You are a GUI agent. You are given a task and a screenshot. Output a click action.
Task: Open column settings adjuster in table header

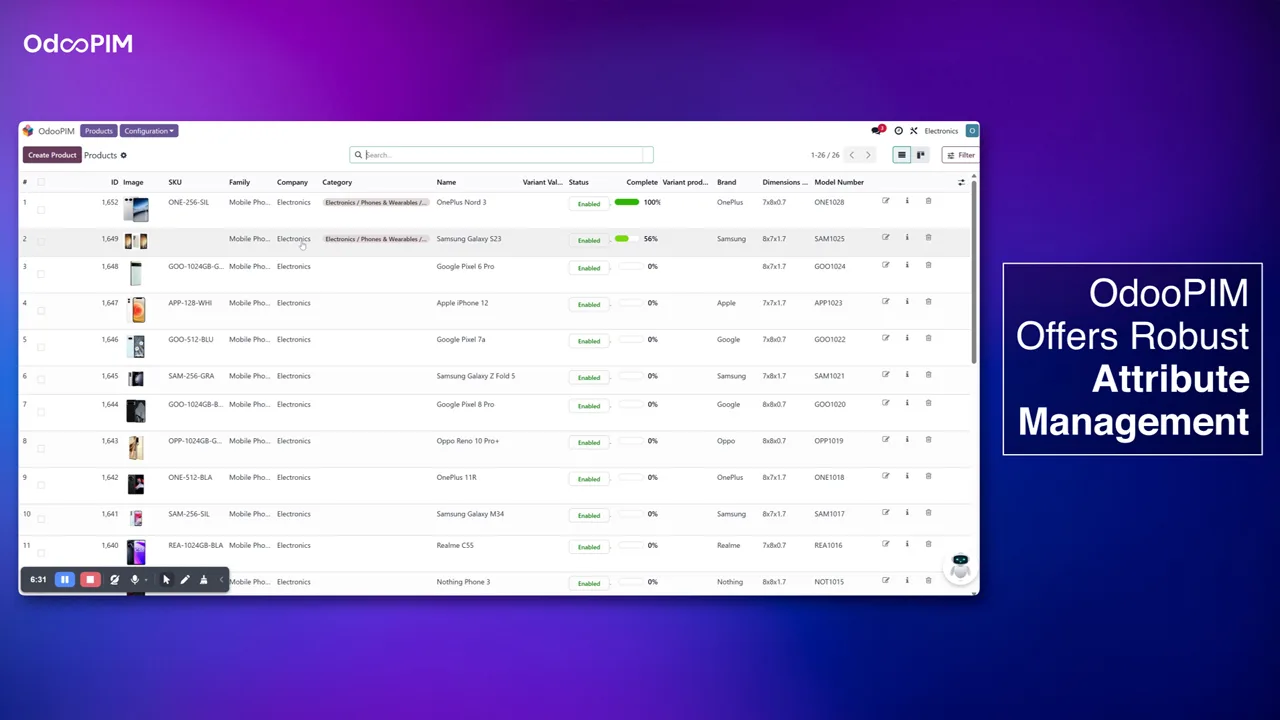(961, 182)
